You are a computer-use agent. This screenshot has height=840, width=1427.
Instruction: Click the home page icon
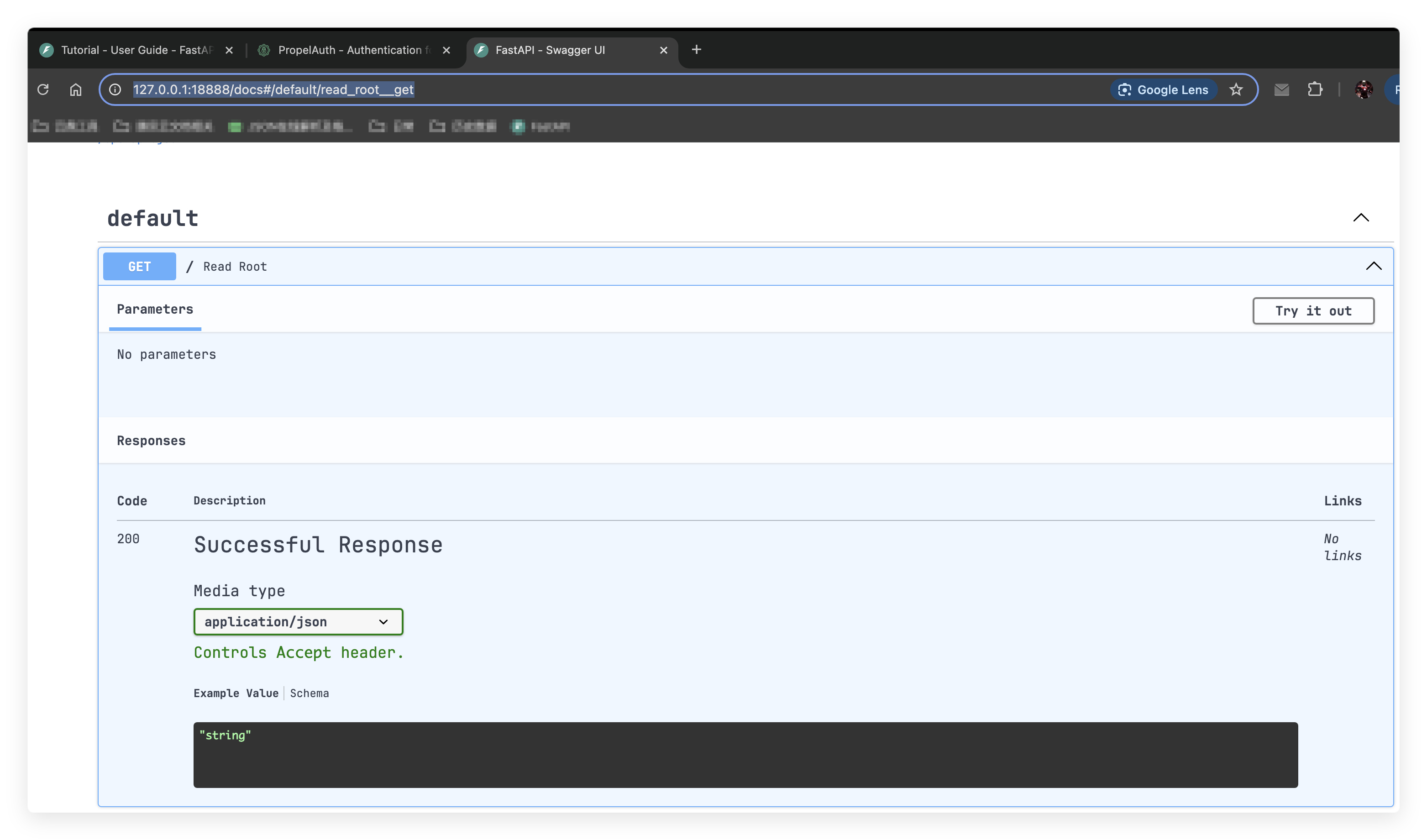[76, 89]
